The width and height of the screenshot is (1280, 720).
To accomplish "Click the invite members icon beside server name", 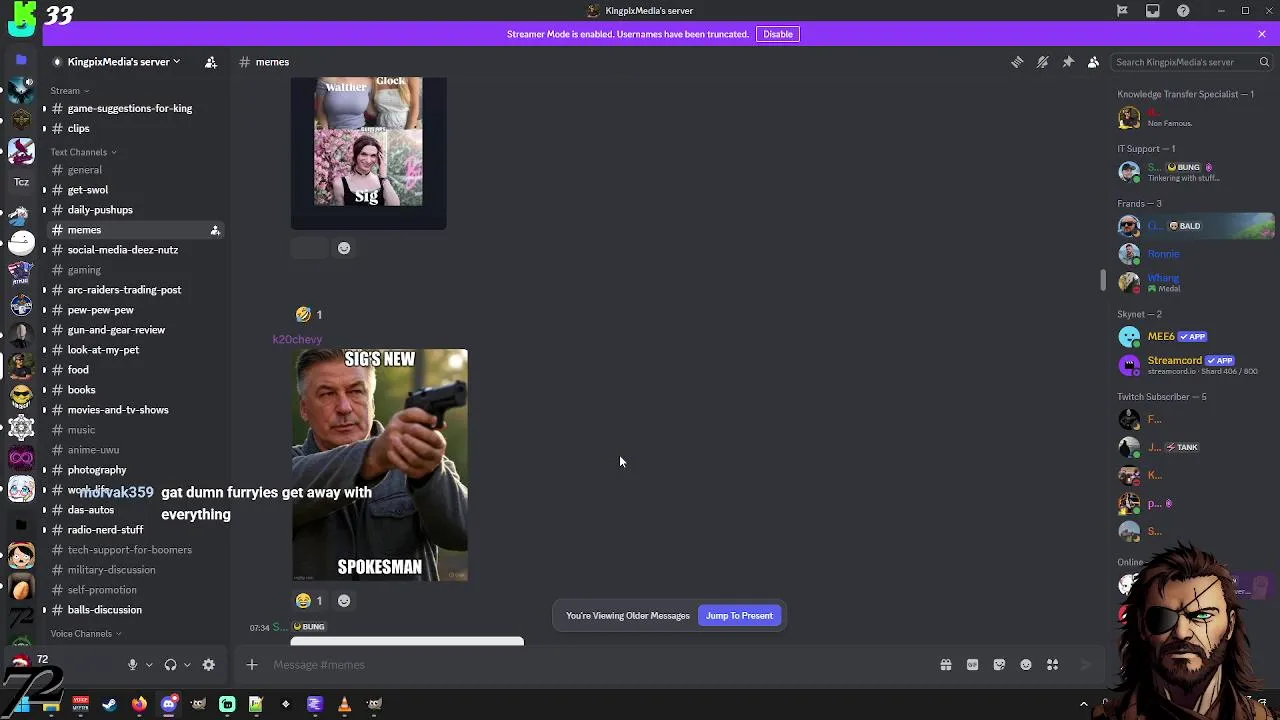I will point(211,62).
